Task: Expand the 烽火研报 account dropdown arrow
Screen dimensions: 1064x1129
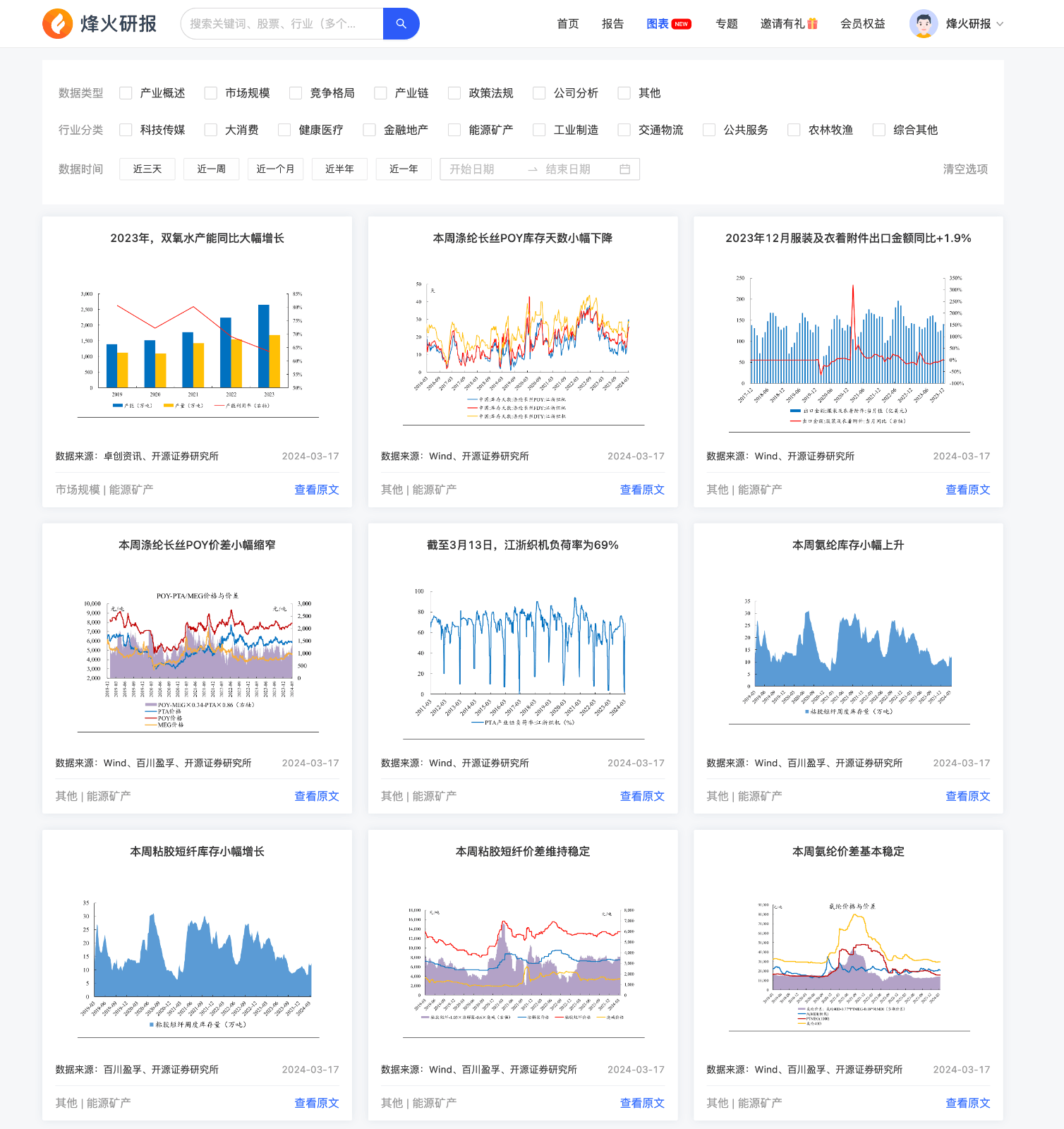Action: click(1000, 24)
